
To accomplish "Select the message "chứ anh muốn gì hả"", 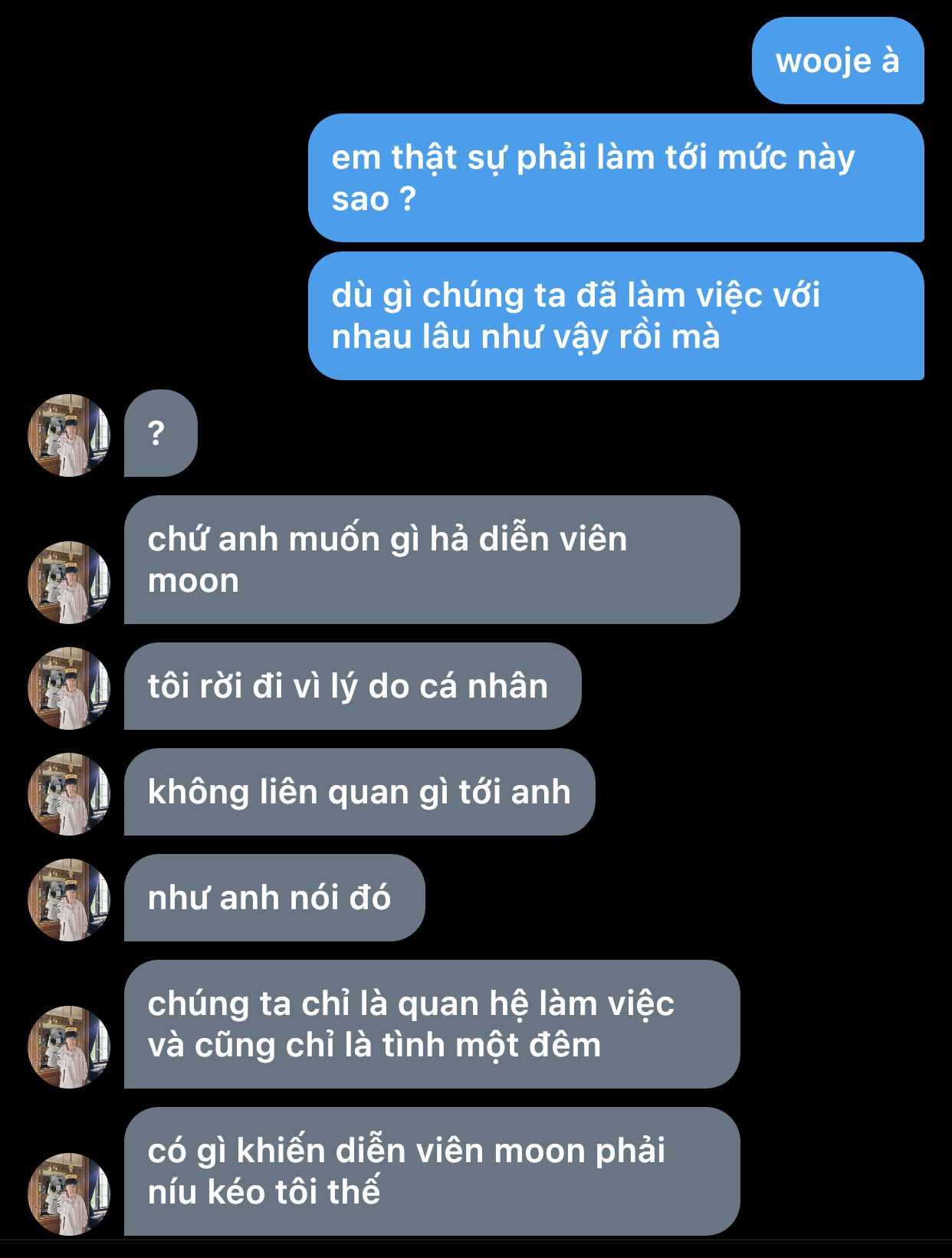I will pos(432,560).
